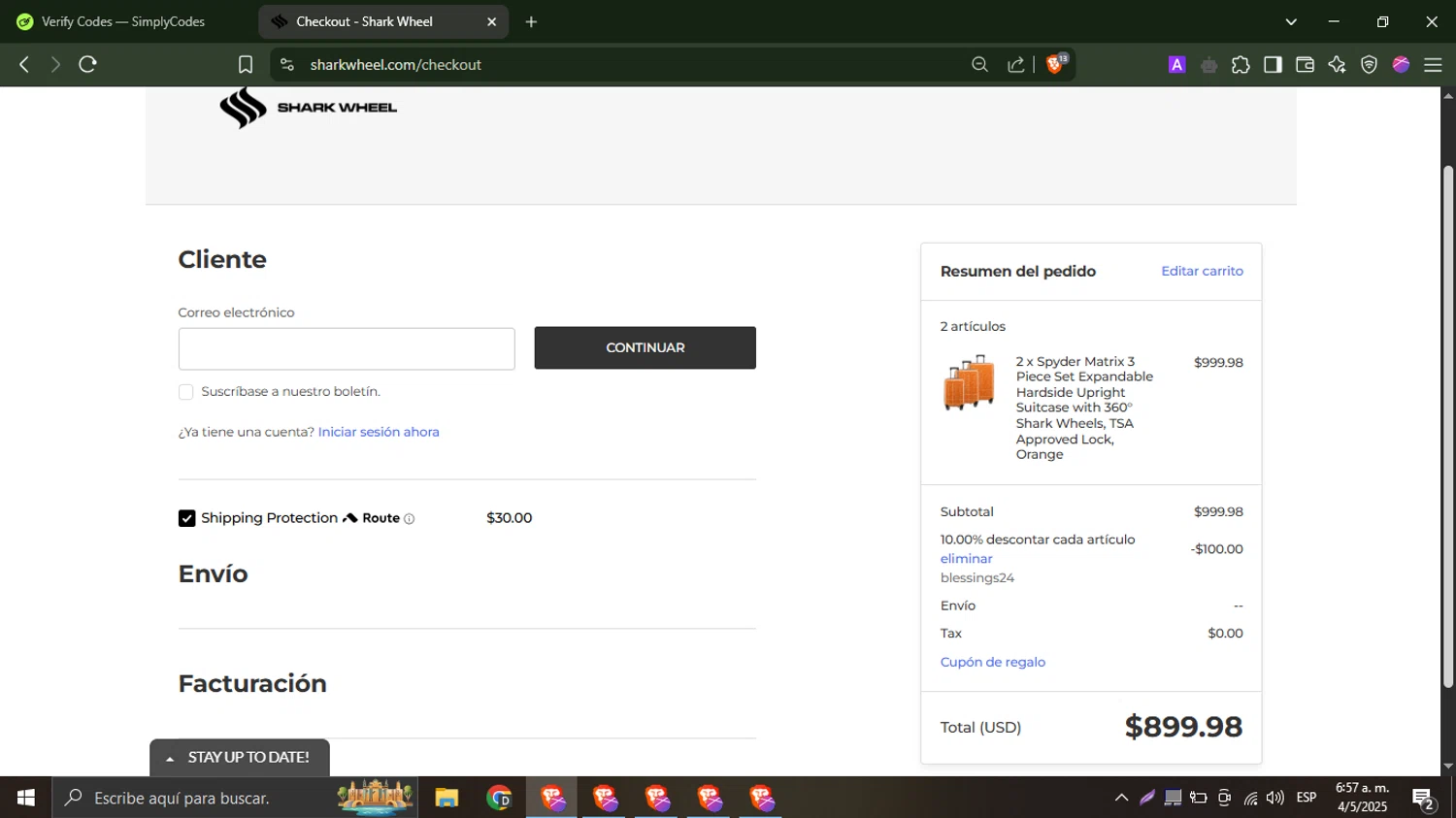Image resolution: width=1456 pixels, height=818 pixels.
Task: Click the zoom out magnifier icon
Action: 979,64
